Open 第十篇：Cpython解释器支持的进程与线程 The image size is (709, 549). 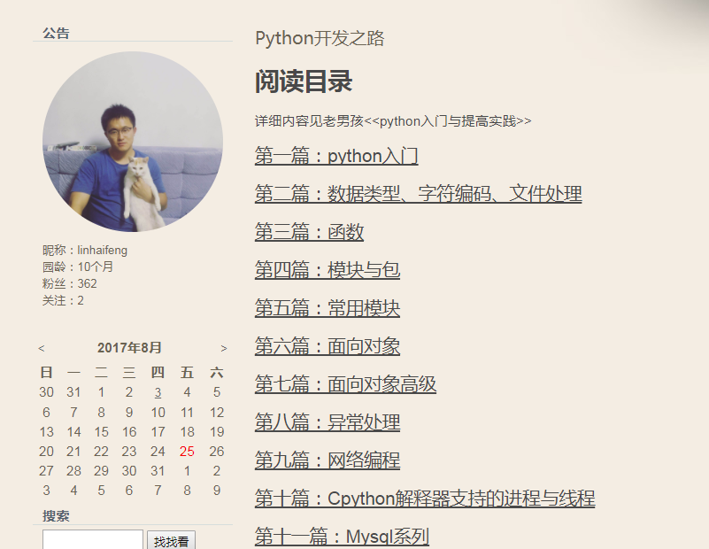click(425, 498)
